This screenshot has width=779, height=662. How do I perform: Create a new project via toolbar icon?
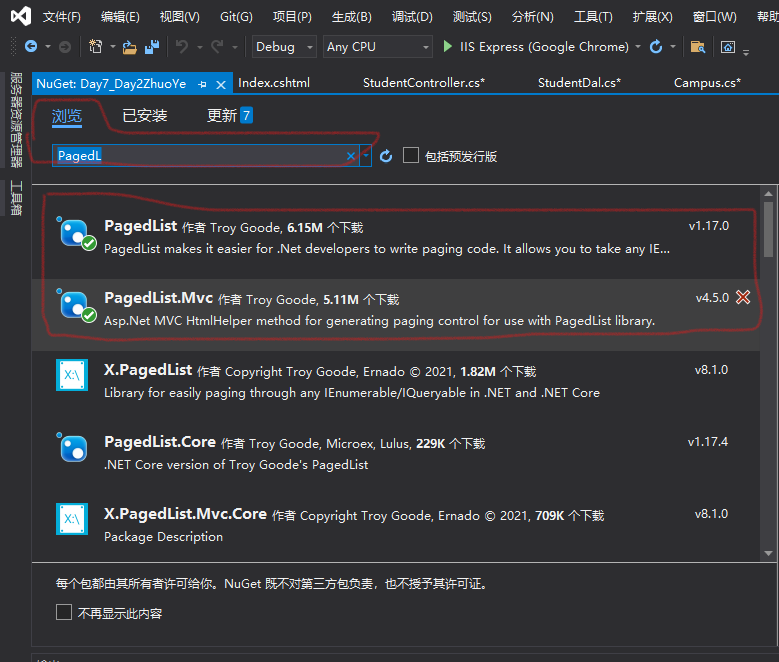click(95, 47)
